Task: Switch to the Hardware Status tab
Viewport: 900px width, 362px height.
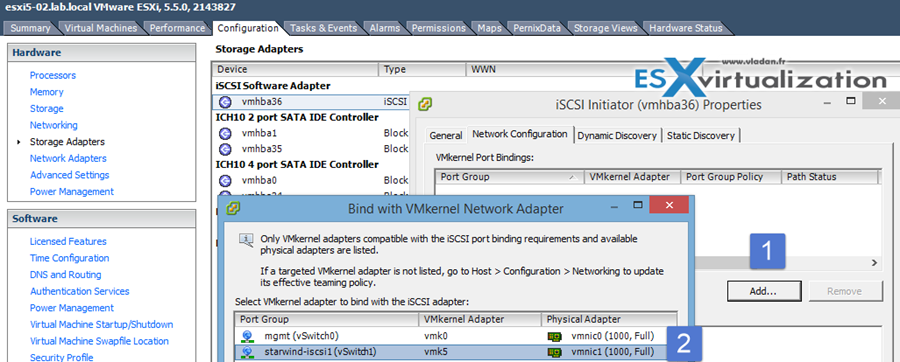Action: pos(685,28)
